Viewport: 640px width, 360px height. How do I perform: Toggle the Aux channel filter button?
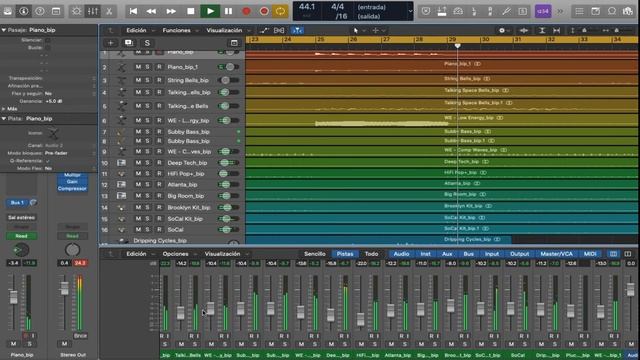coord(447,254)
